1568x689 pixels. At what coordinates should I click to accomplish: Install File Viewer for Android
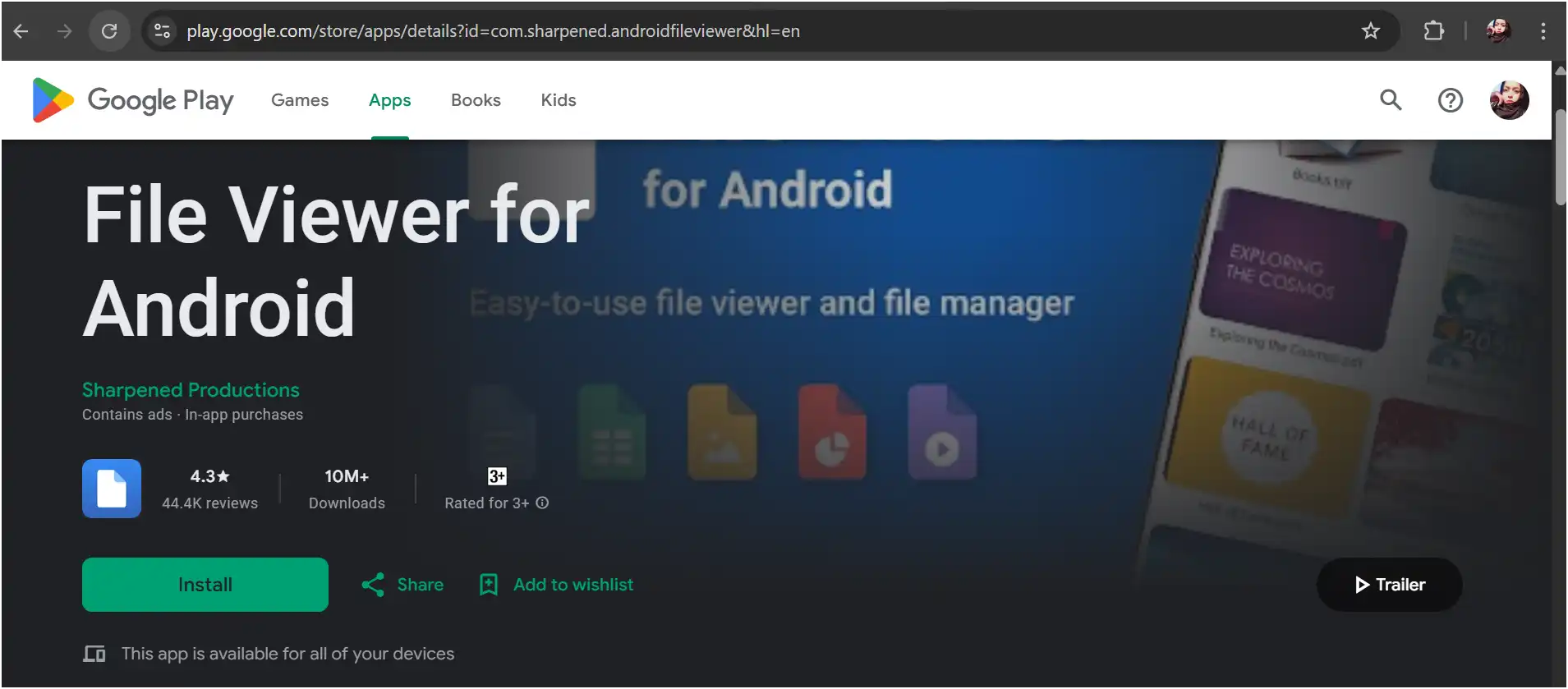click(205, 585)
